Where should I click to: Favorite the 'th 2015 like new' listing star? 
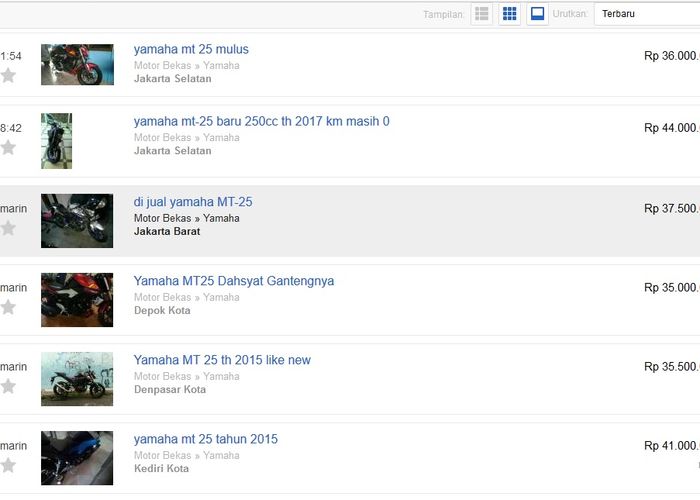[x=8, y=386]
